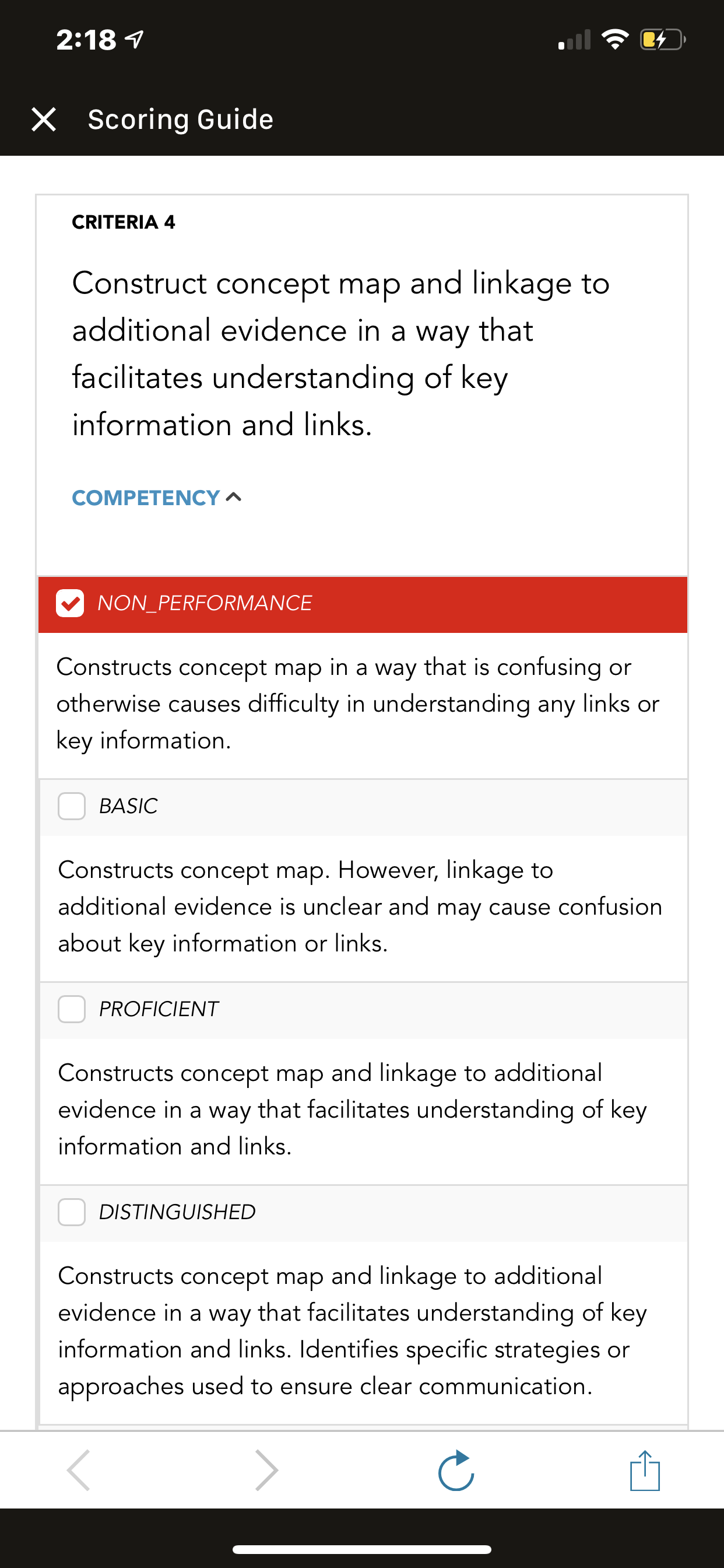Close the Scoring Guide with X icon

(x=44, y=120)
